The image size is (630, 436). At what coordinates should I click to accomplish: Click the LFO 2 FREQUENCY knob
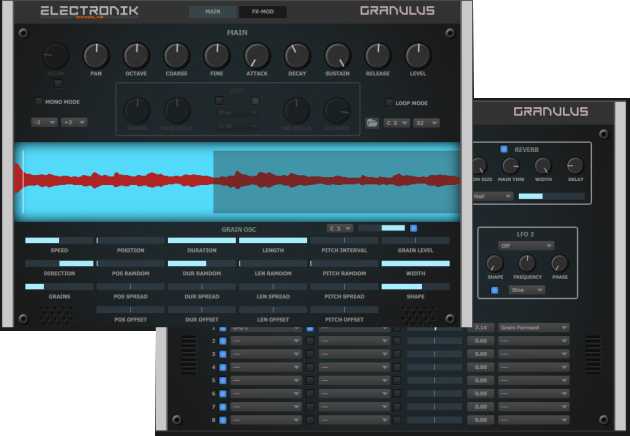(x=527, y=264)
